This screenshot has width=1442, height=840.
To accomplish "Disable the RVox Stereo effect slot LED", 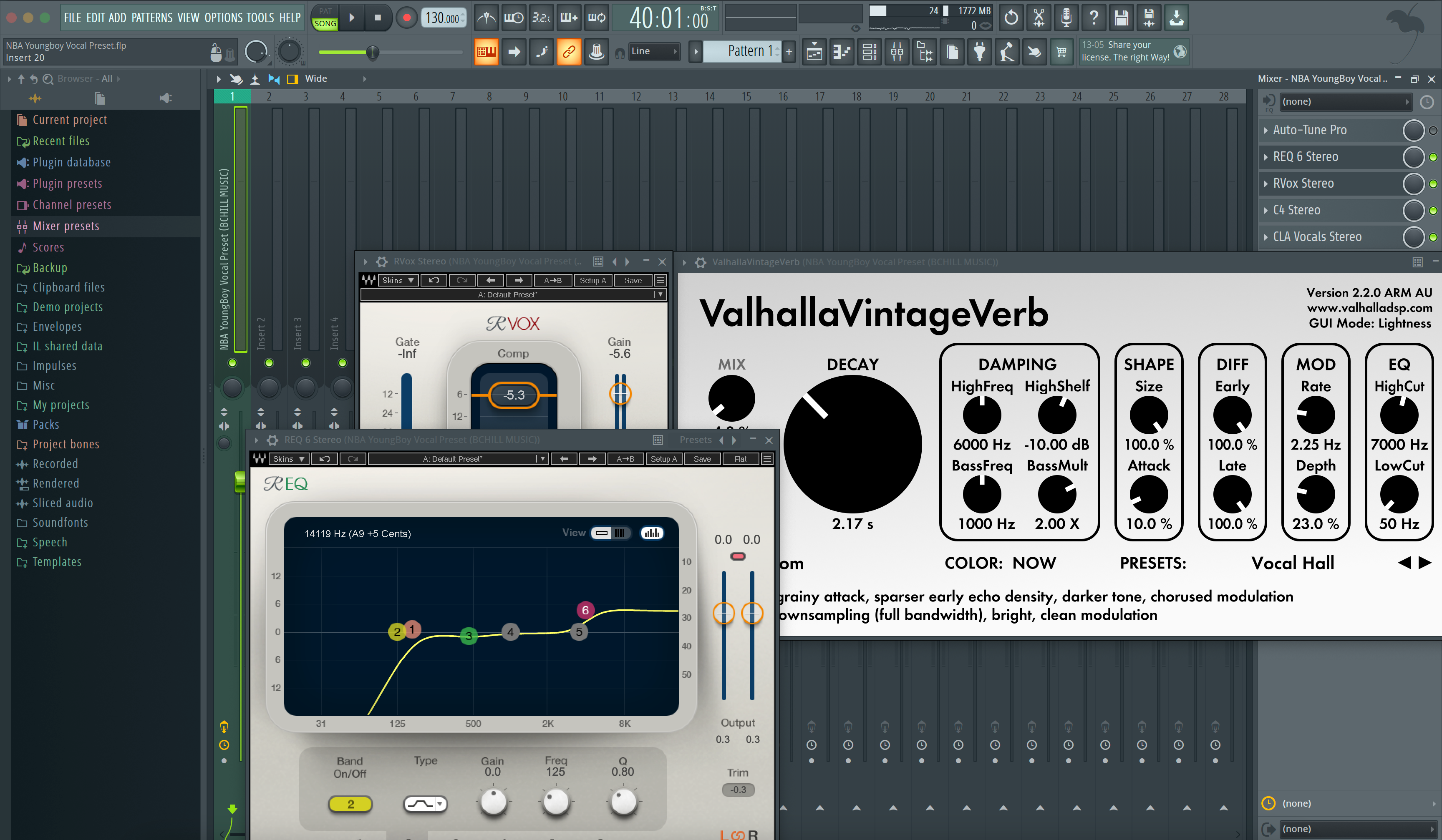I will point(1433,184).
